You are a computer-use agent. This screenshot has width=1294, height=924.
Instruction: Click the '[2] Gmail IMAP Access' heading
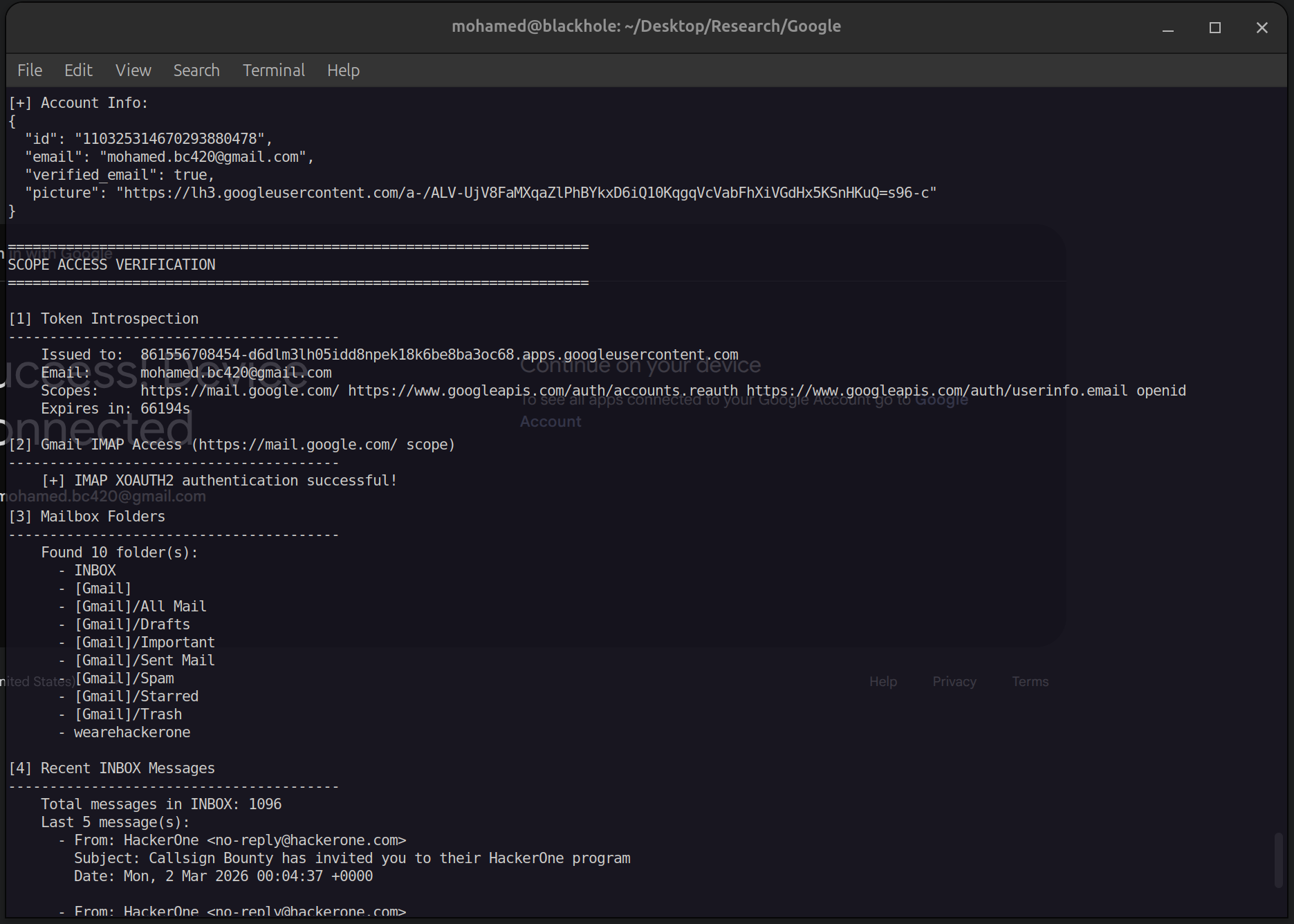coord(232,445)
